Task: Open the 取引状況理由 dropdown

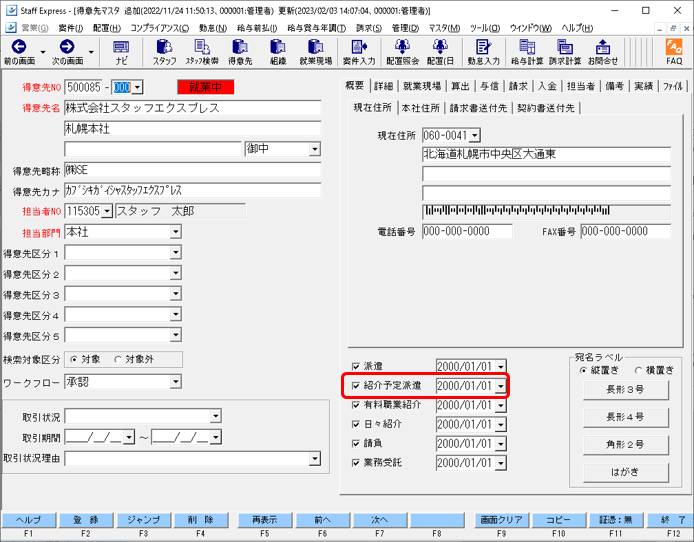Action: tap(315, 458)
